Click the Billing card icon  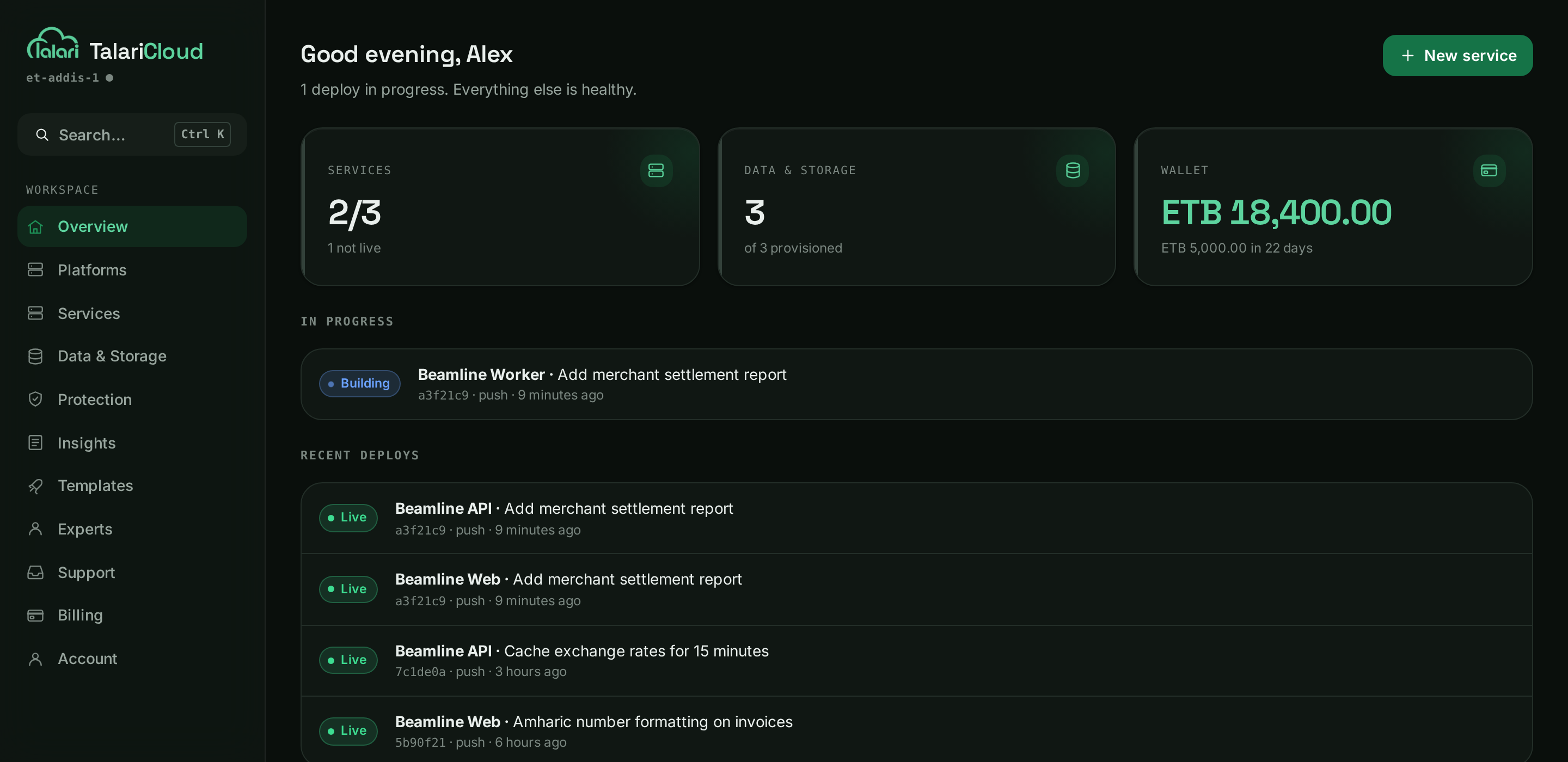(x=35, y=616)
